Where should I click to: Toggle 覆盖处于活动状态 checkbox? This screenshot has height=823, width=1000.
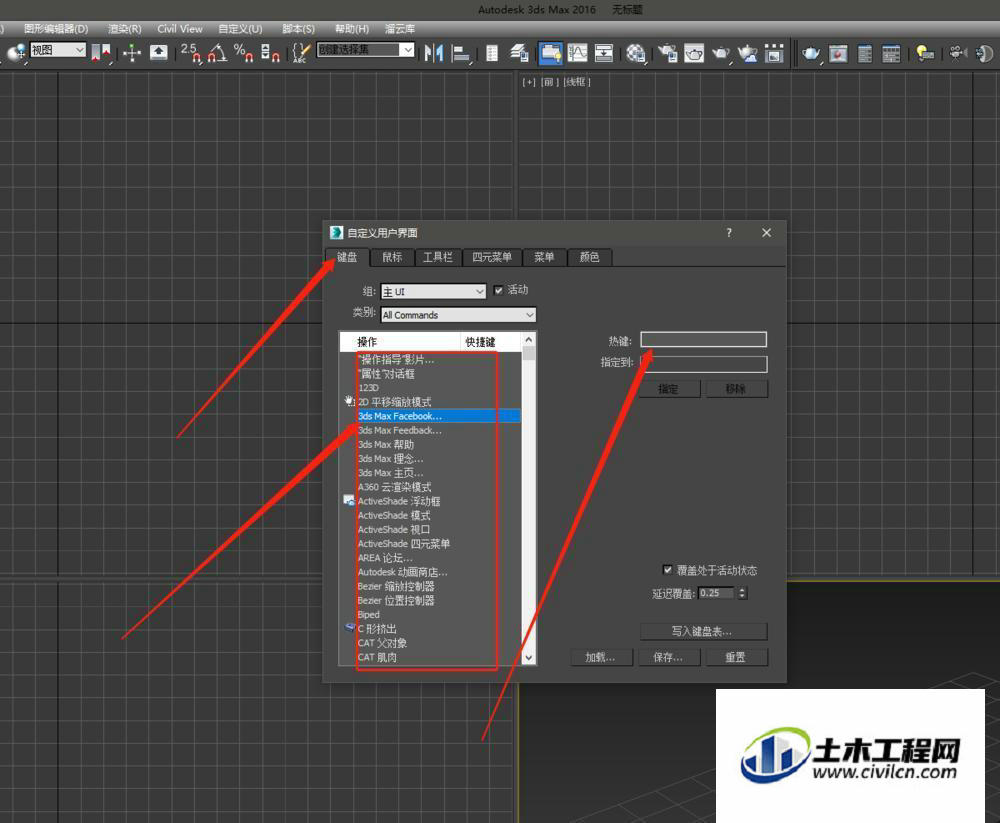pyautogui.click(x=667, y=570)
